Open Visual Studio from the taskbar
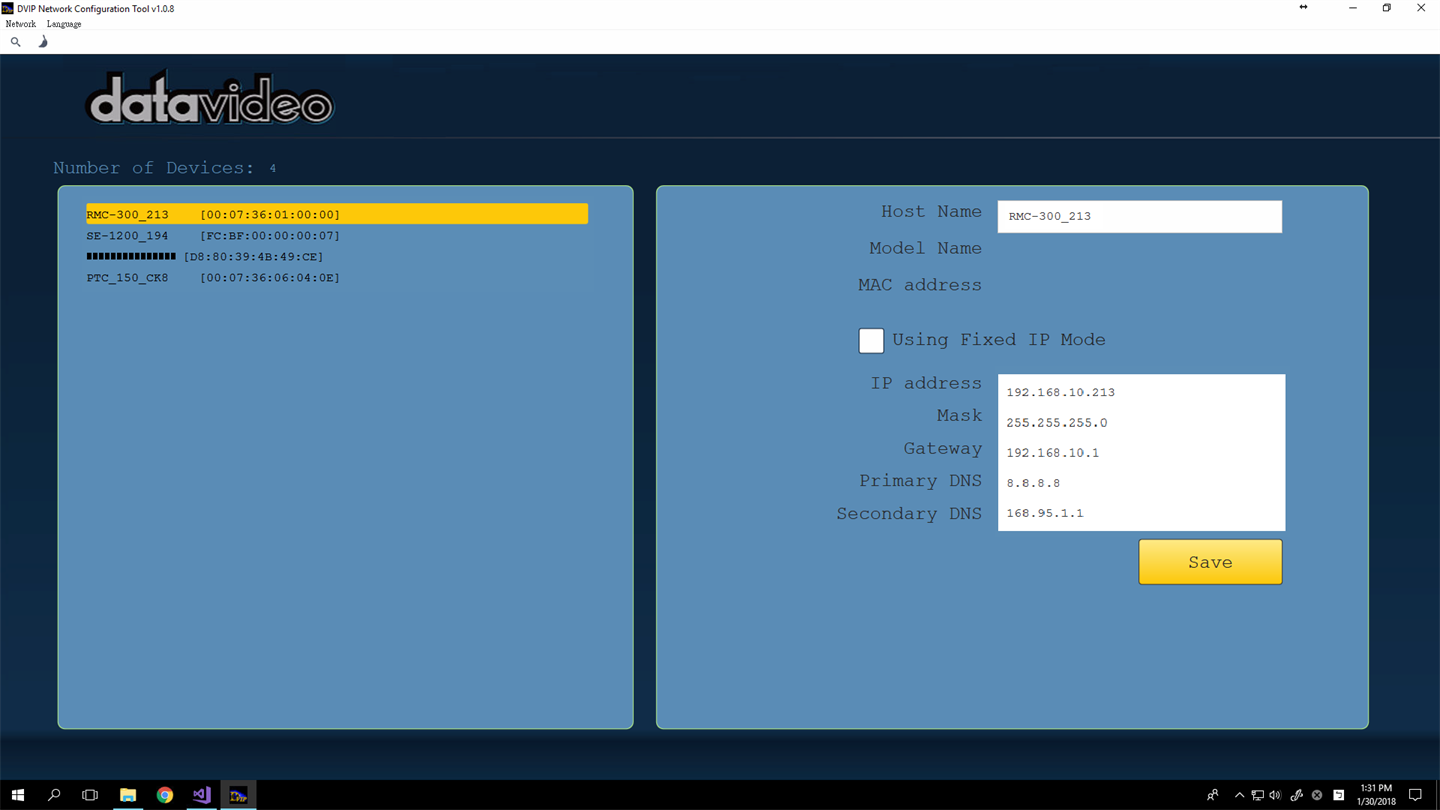The image size is (1440, 810). point(201,795)
